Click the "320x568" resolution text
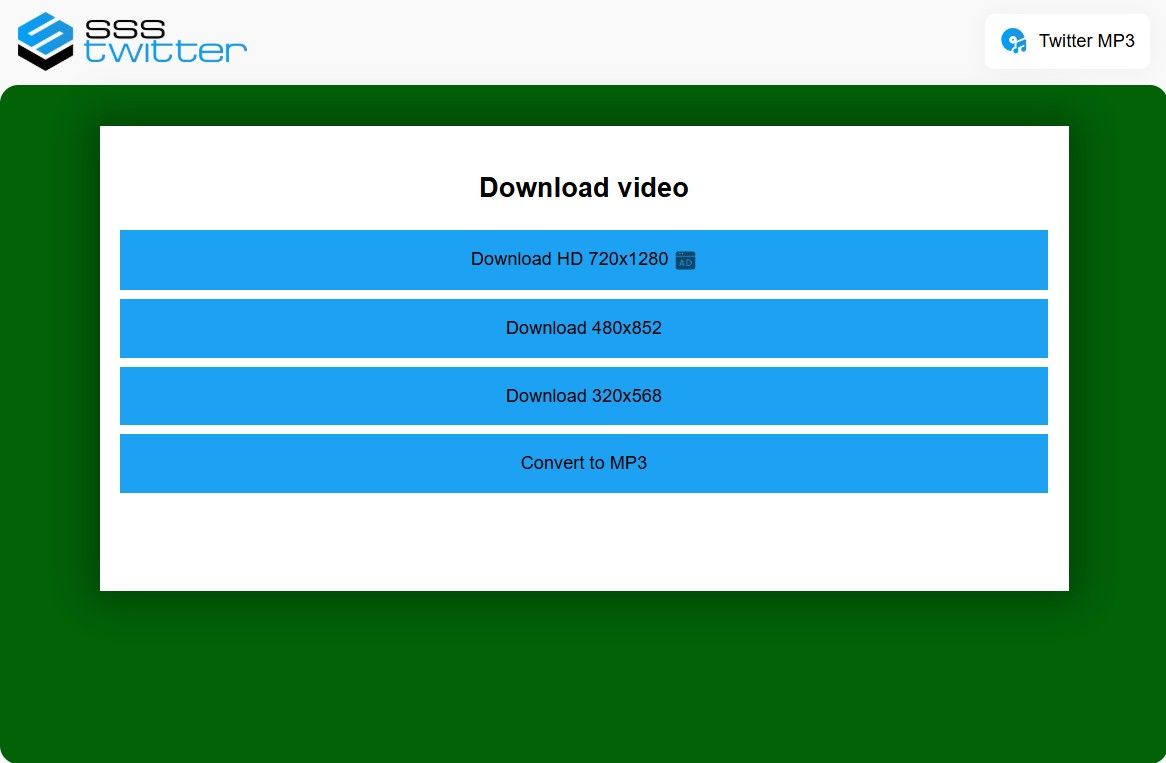 pos(622,396)
